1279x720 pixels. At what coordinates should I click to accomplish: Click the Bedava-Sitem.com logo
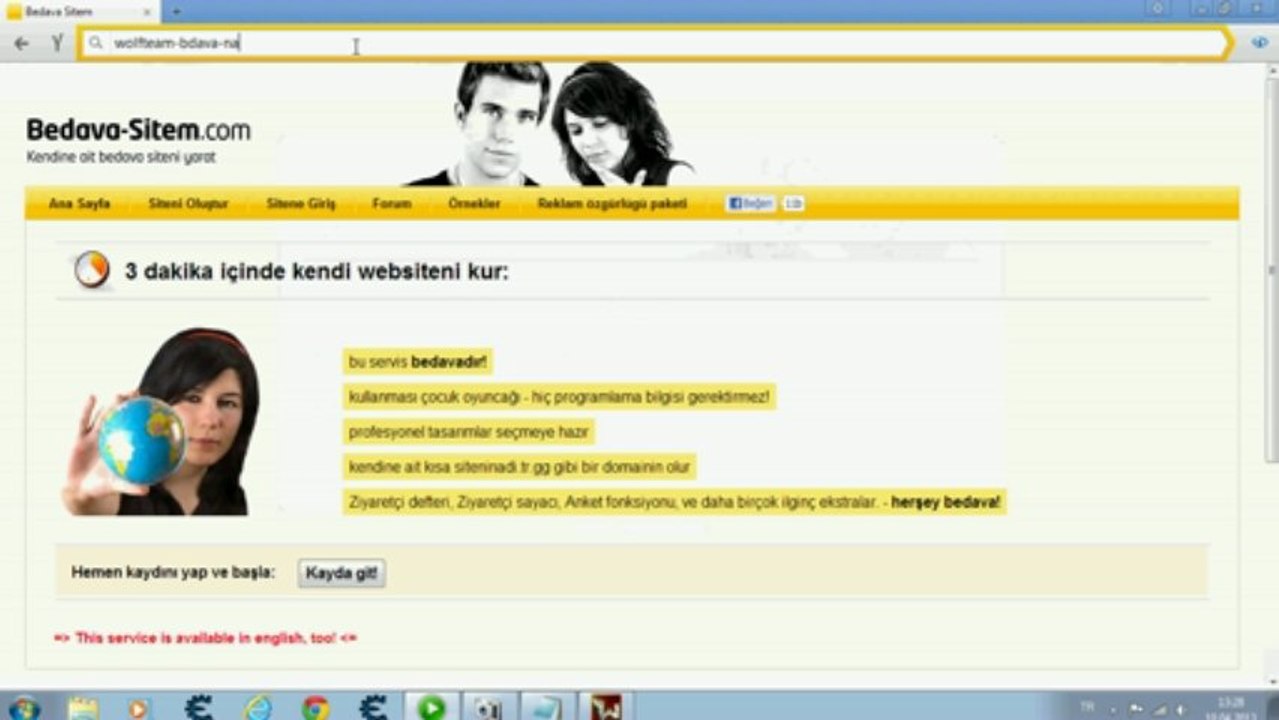click(138, 130)
